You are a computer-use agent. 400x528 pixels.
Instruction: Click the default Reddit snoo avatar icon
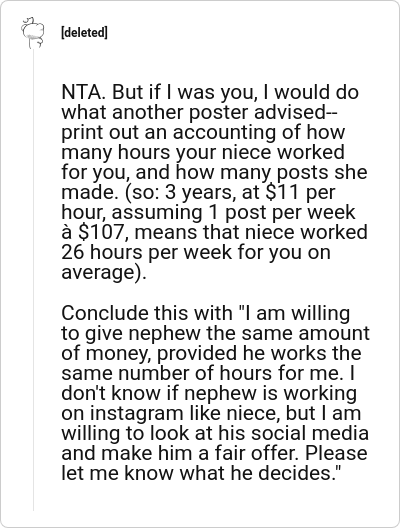[x=33, y=32]
